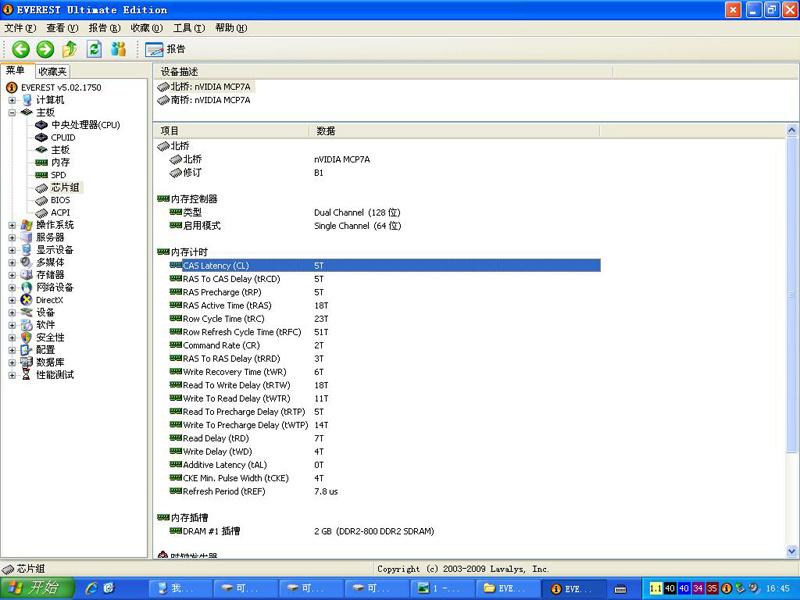Click the Up one level toolbar icon
The image size is (800, 600).
[70, 49]
